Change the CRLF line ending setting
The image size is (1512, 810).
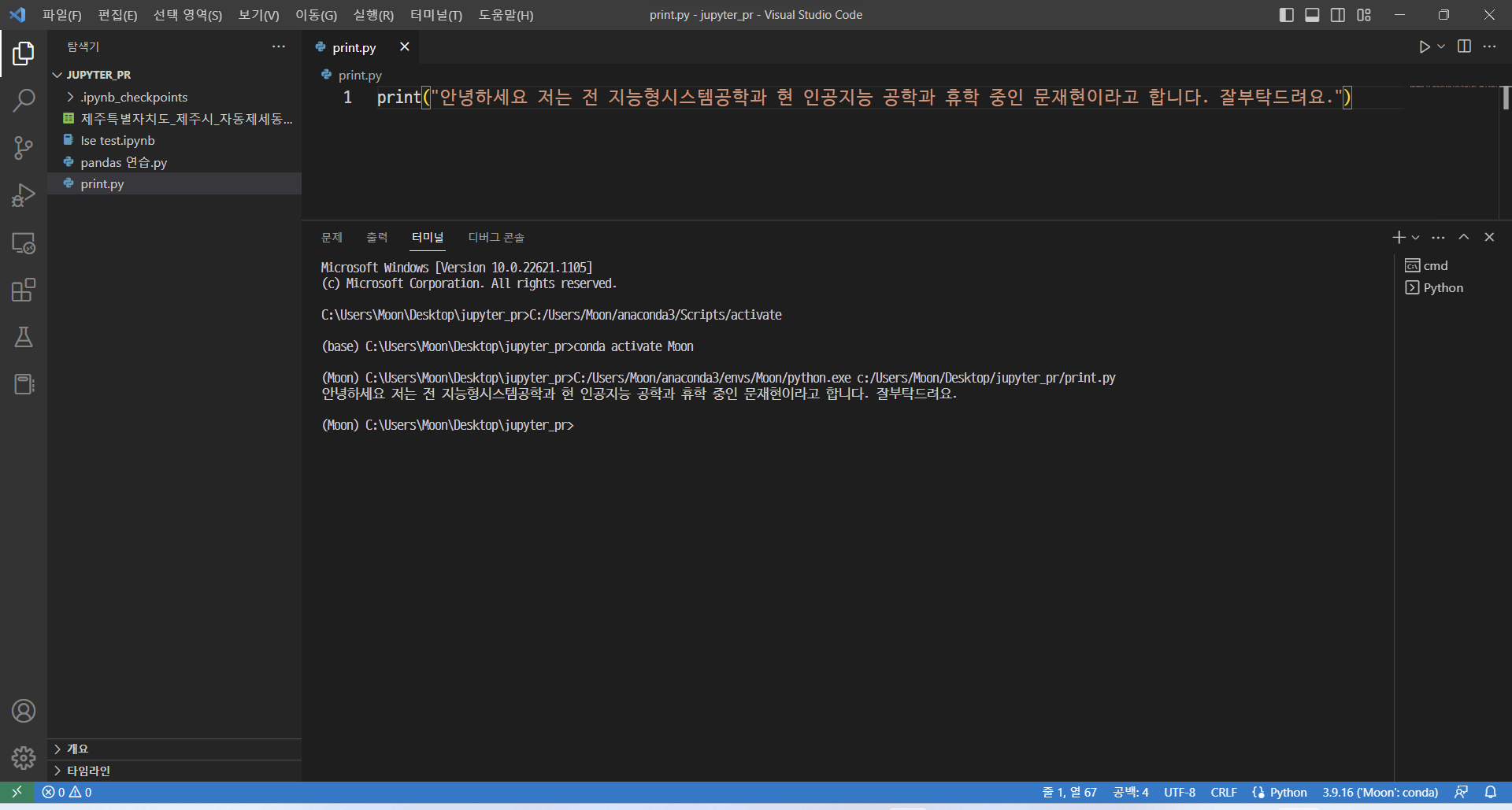[x=1223, y=792]
